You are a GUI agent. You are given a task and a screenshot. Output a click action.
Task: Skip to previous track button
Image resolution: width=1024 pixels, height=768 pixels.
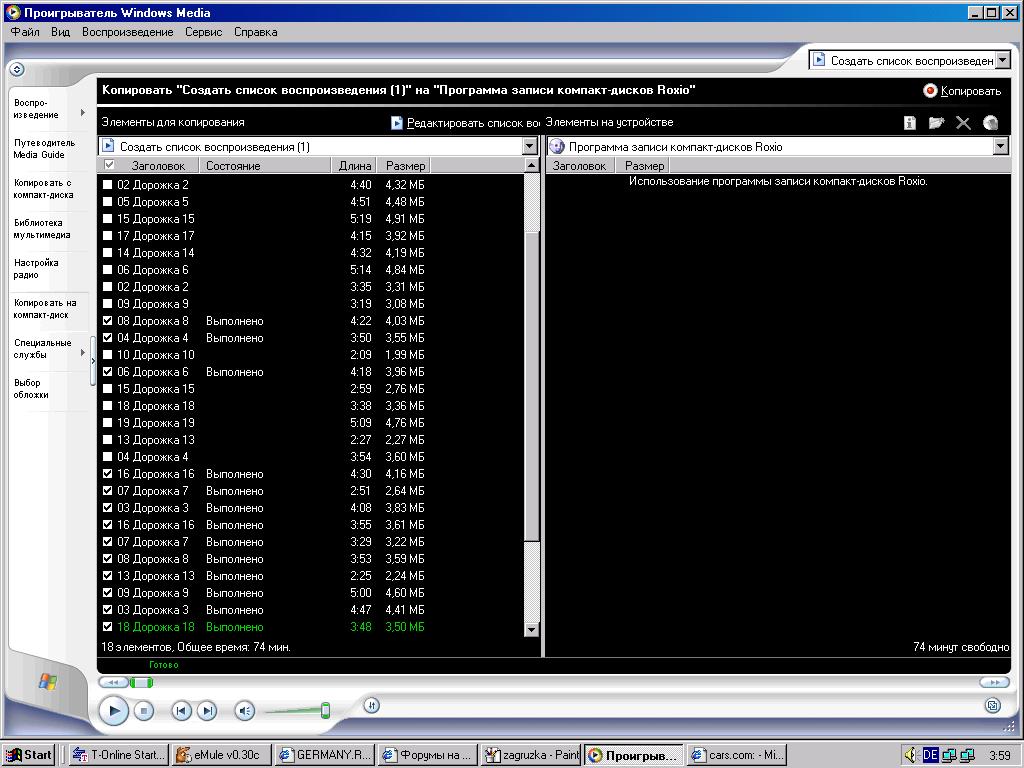coord(182,711)
